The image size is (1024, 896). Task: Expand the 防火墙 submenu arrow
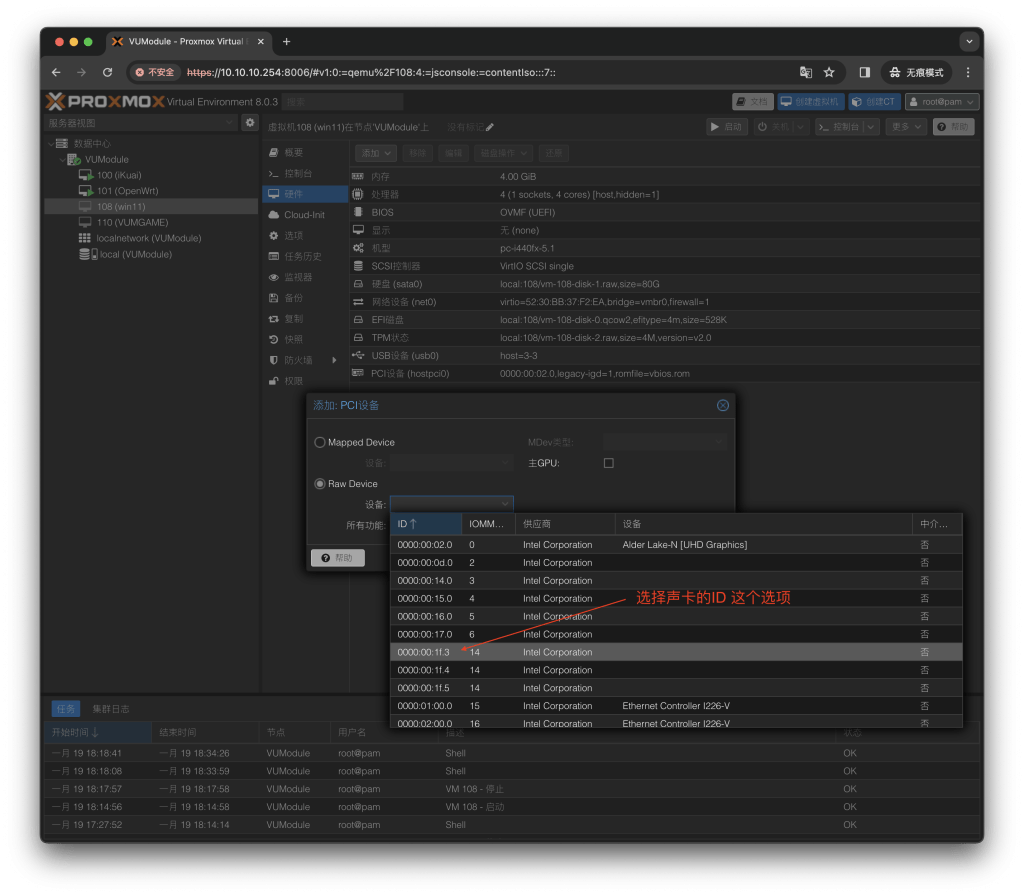pyautogui.click(x=334, y=360)
